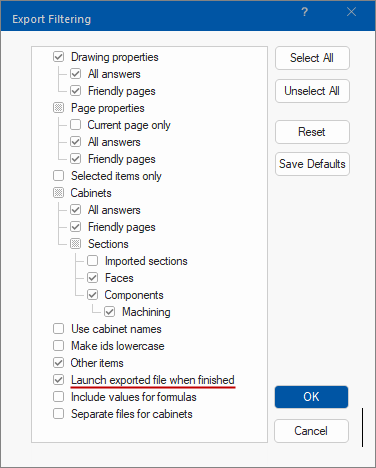Reset the export filter options

click(312, 132)
